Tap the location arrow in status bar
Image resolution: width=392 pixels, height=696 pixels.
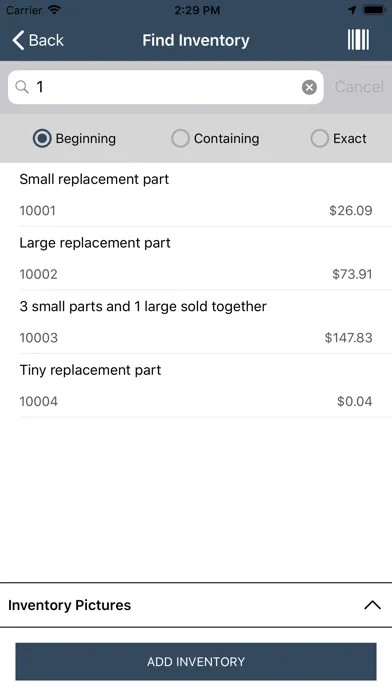pos(352,10)
